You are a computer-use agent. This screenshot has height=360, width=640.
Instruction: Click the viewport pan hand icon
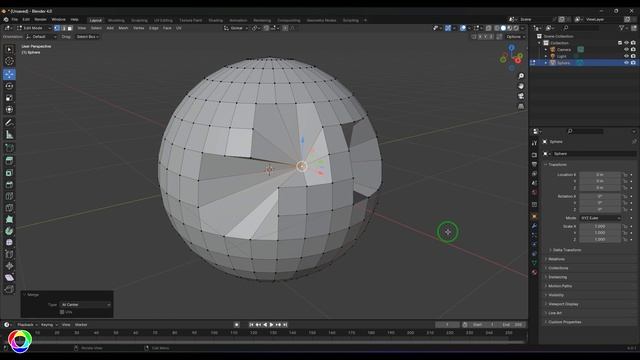click(521, 86)
